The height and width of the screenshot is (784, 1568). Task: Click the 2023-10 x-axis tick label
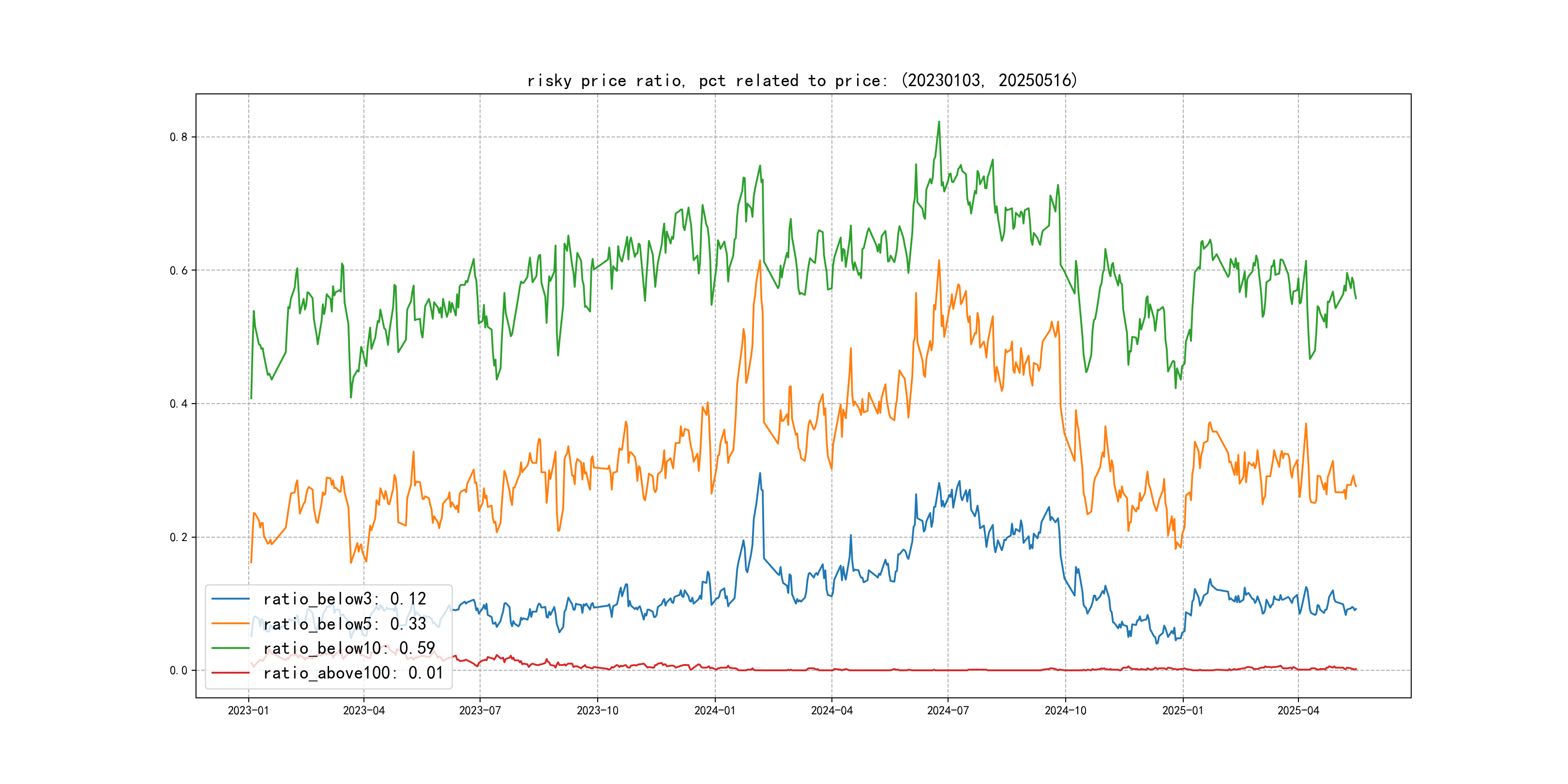click(x=597, y=710)
